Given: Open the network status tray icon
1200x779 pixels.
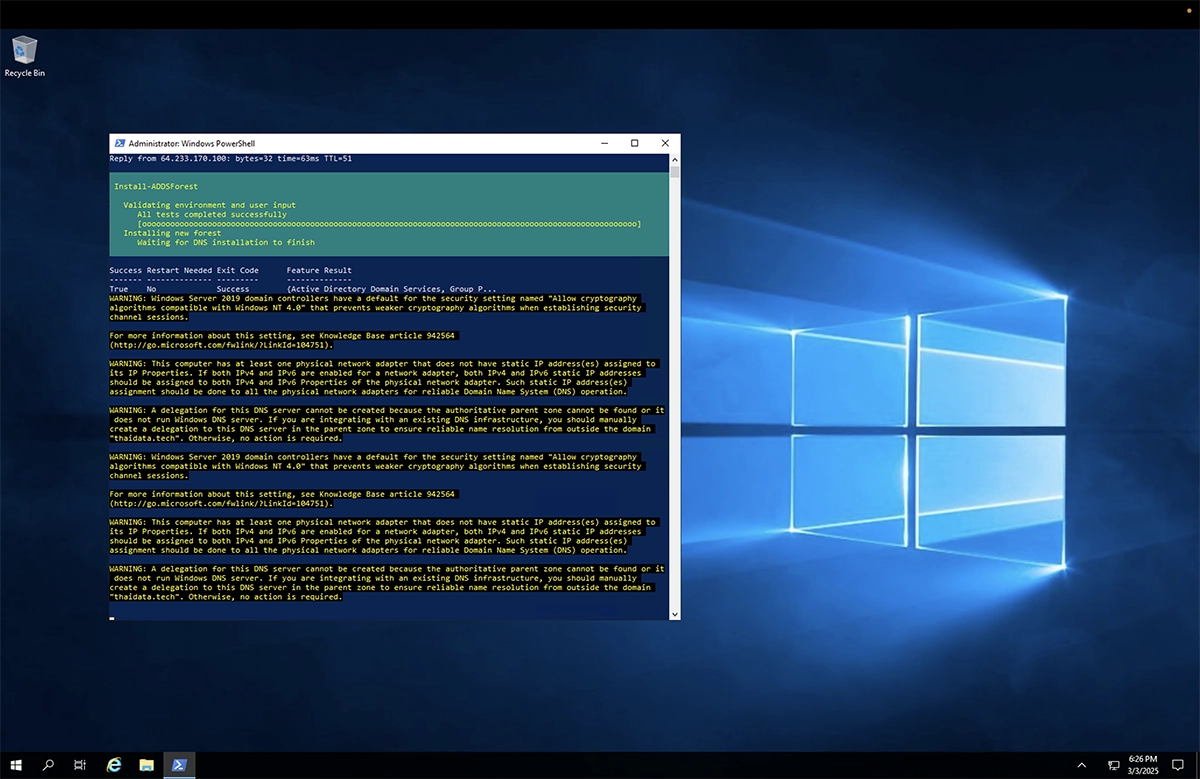Looking at the screenshot, I should [1113, 765].
